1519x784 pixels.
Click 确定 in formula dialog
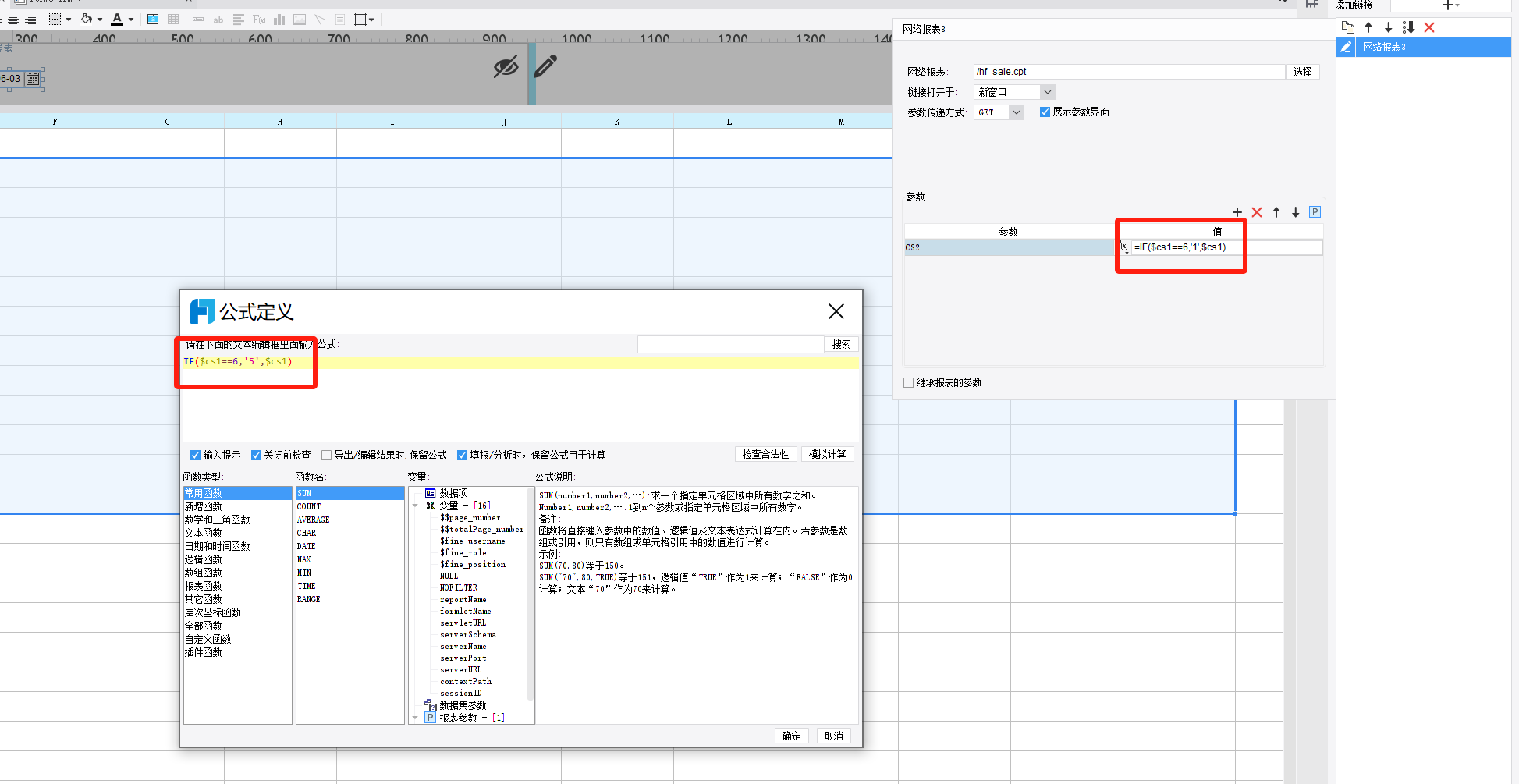click(792, 736)
